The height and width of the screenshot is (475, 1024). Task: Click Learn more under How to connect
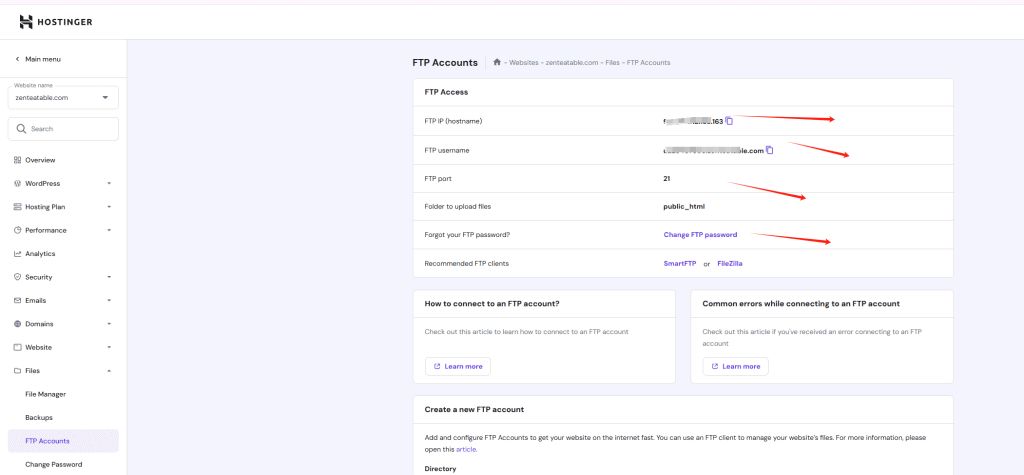458,366
